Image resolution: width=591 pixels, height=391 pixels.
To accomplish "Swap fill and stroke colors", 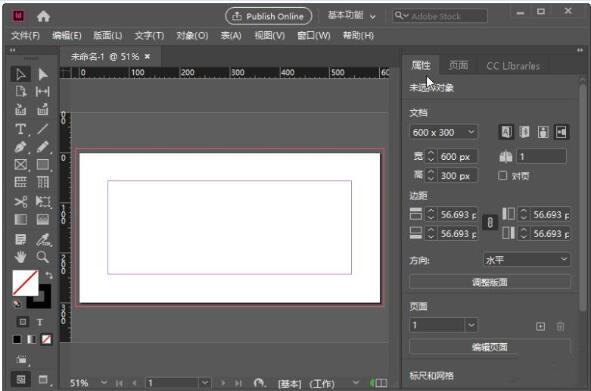I will tap(49, 275).
